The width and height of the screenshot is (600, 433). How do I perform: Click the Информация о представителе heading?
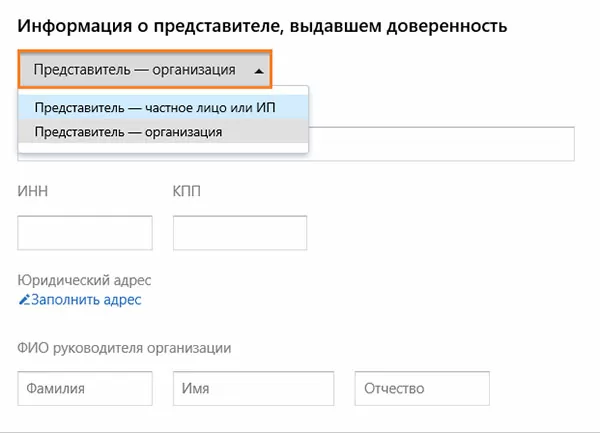coord(150,27)
